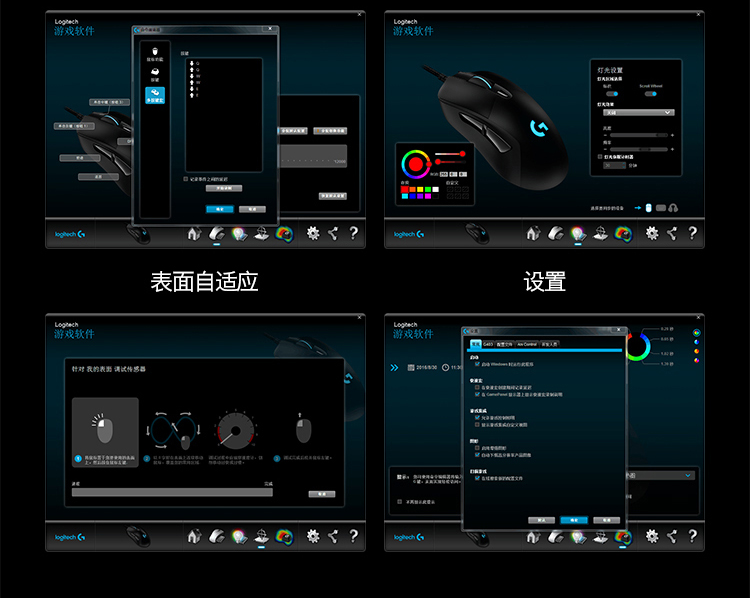Open the lighting effect dropdown
Screen dimensions: 750x598
[x=639, y=112]
